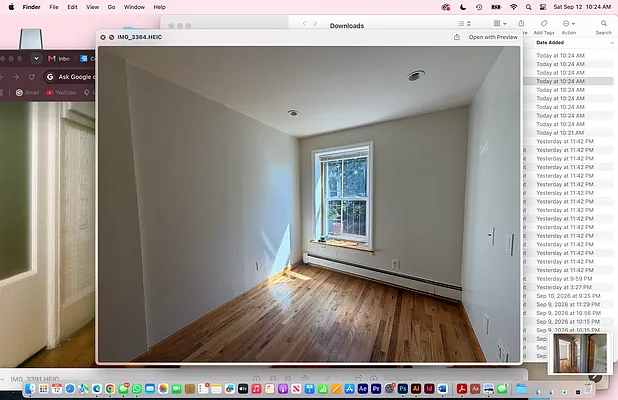Click the Date Added column chevron
618x400 pixels.
[612, 43]
